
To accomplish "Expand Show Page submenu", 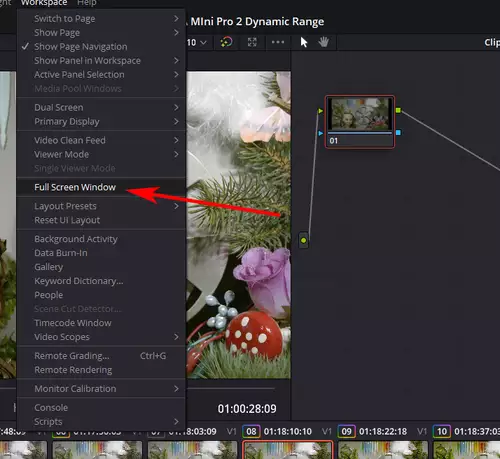I will 101,33.
